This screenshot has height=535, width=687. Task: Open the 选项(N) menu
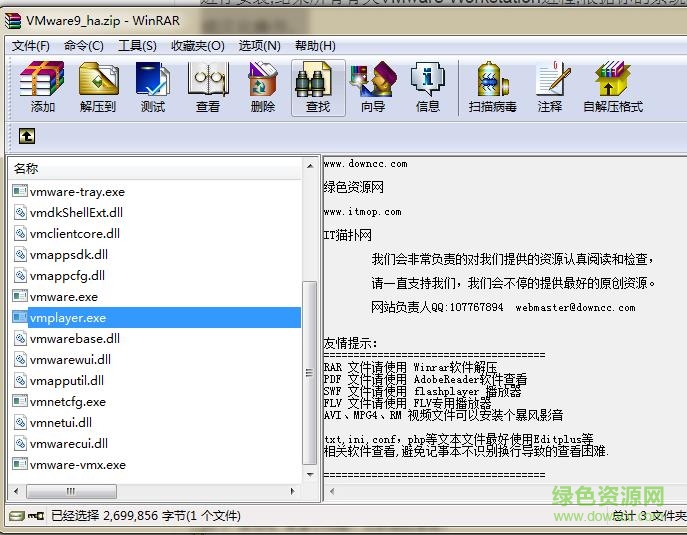(x=259, y=46)
